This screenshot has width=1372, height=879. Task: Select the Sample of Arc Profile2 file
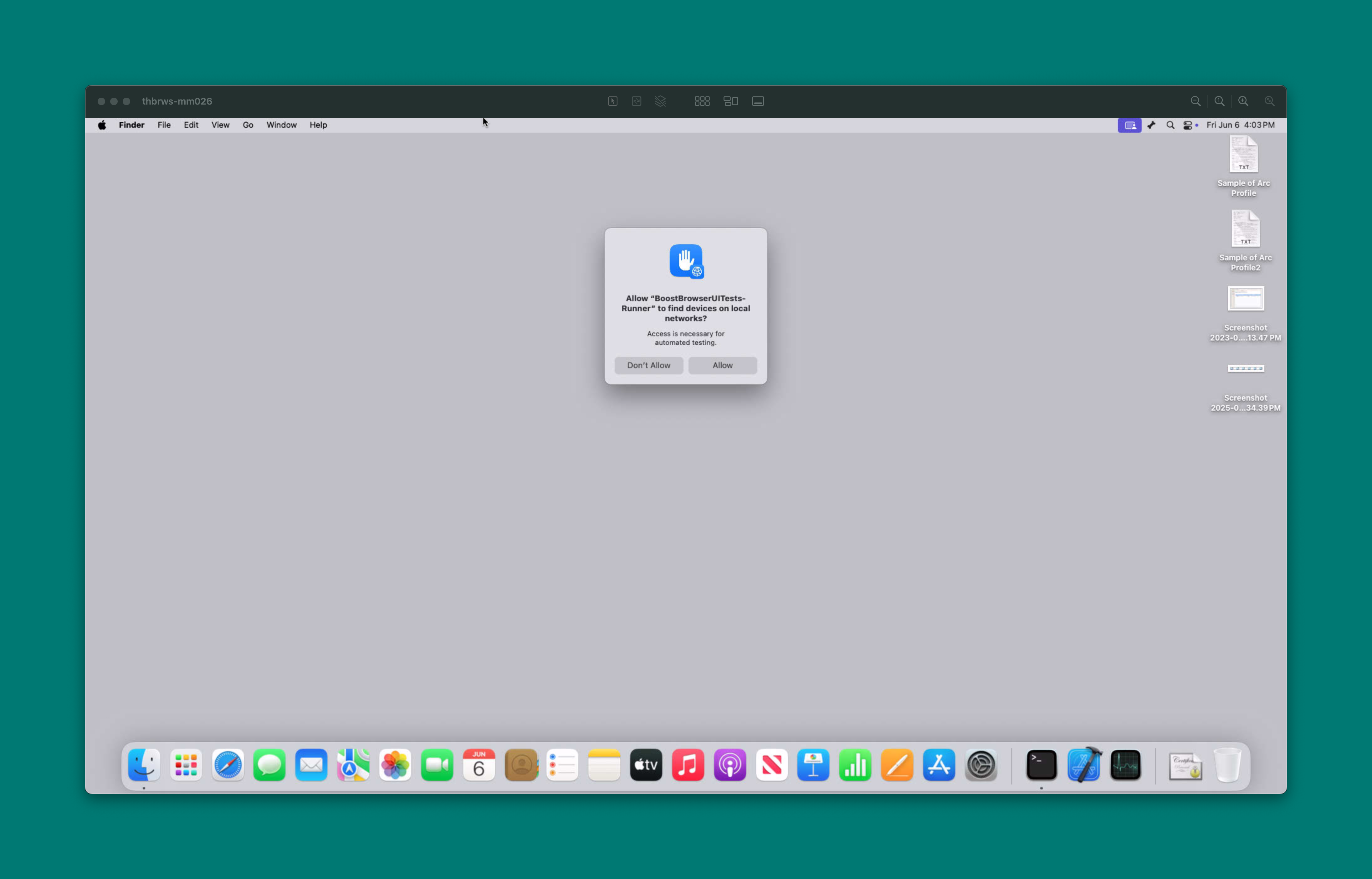pyautogui.click(x=1245, y=240)
